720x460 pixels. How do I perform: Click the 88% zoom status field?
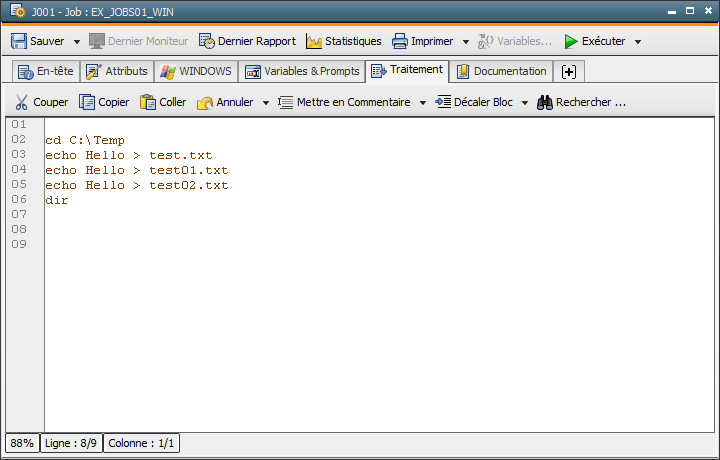point(22,443)
